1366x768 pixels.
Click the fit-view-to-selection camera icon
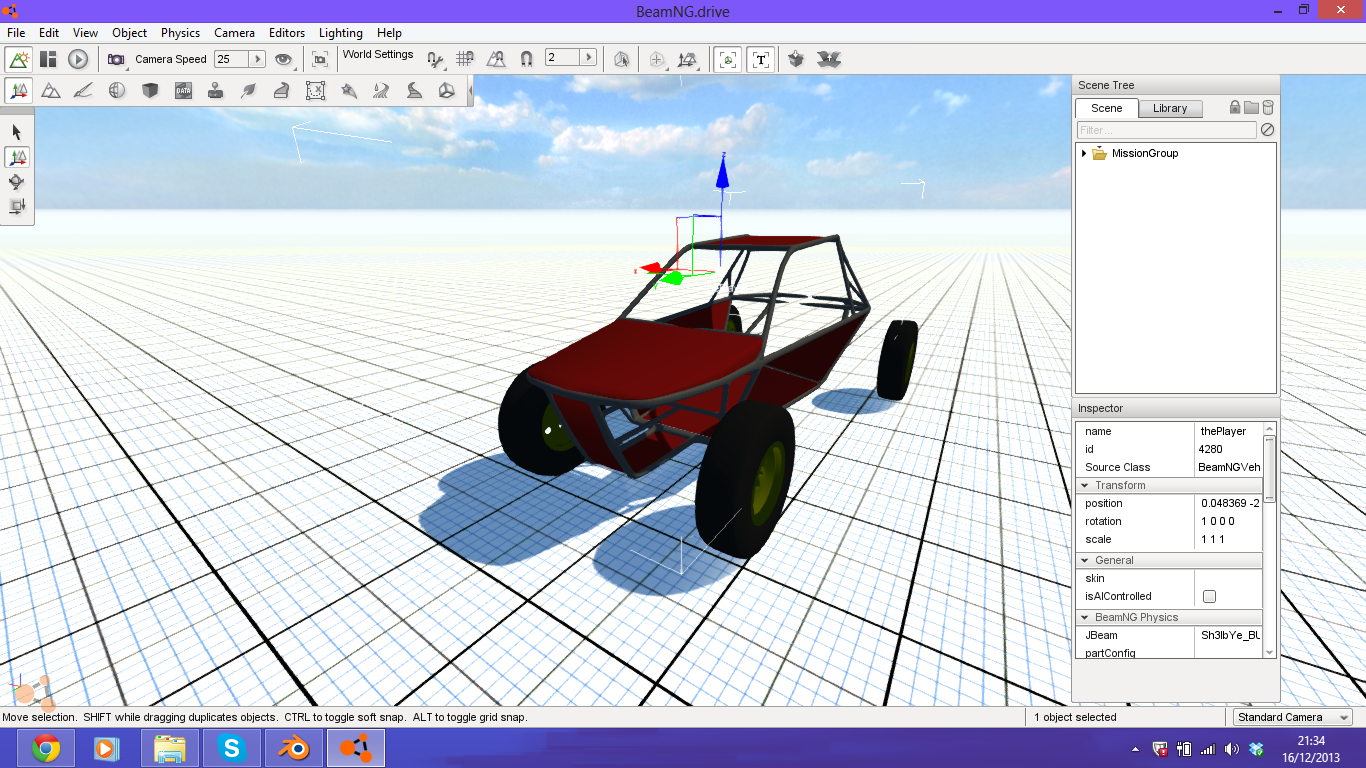pos(320,59)
